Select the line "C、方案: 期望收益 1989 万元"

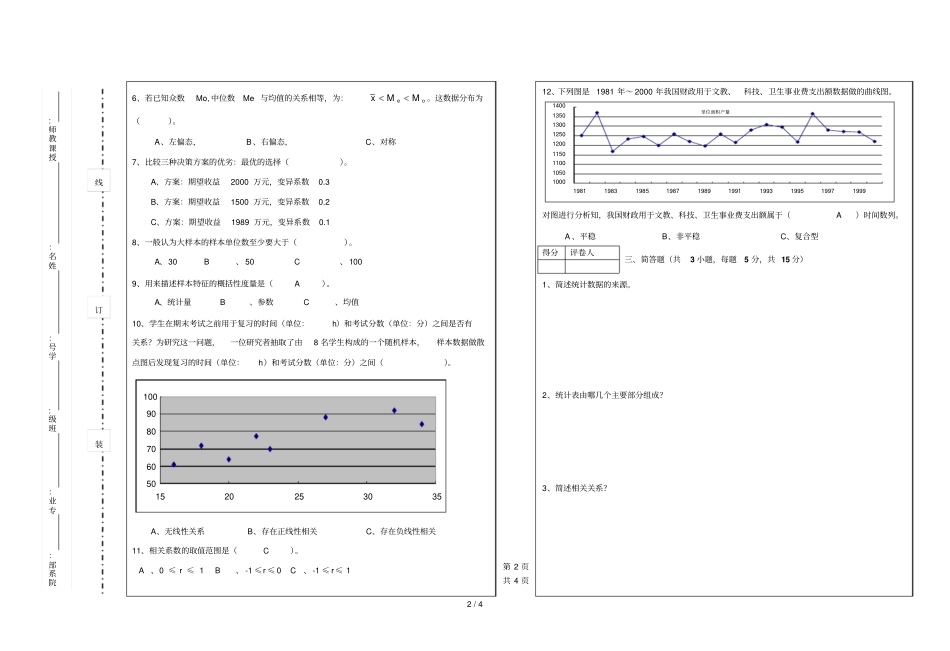point(240,222)
